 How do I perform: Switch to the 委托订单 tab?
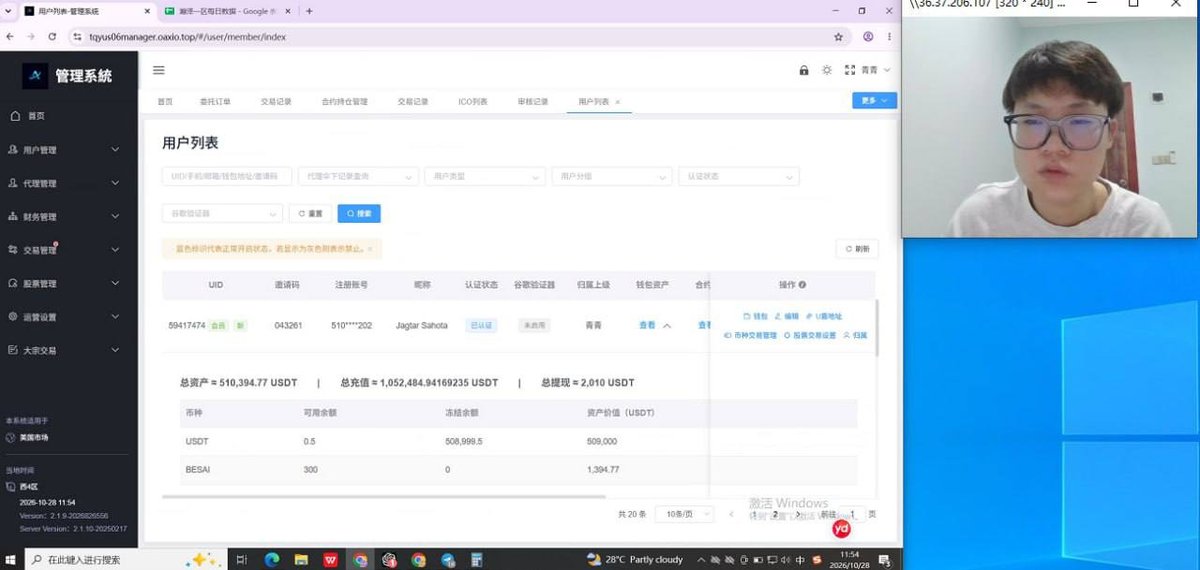215,102
